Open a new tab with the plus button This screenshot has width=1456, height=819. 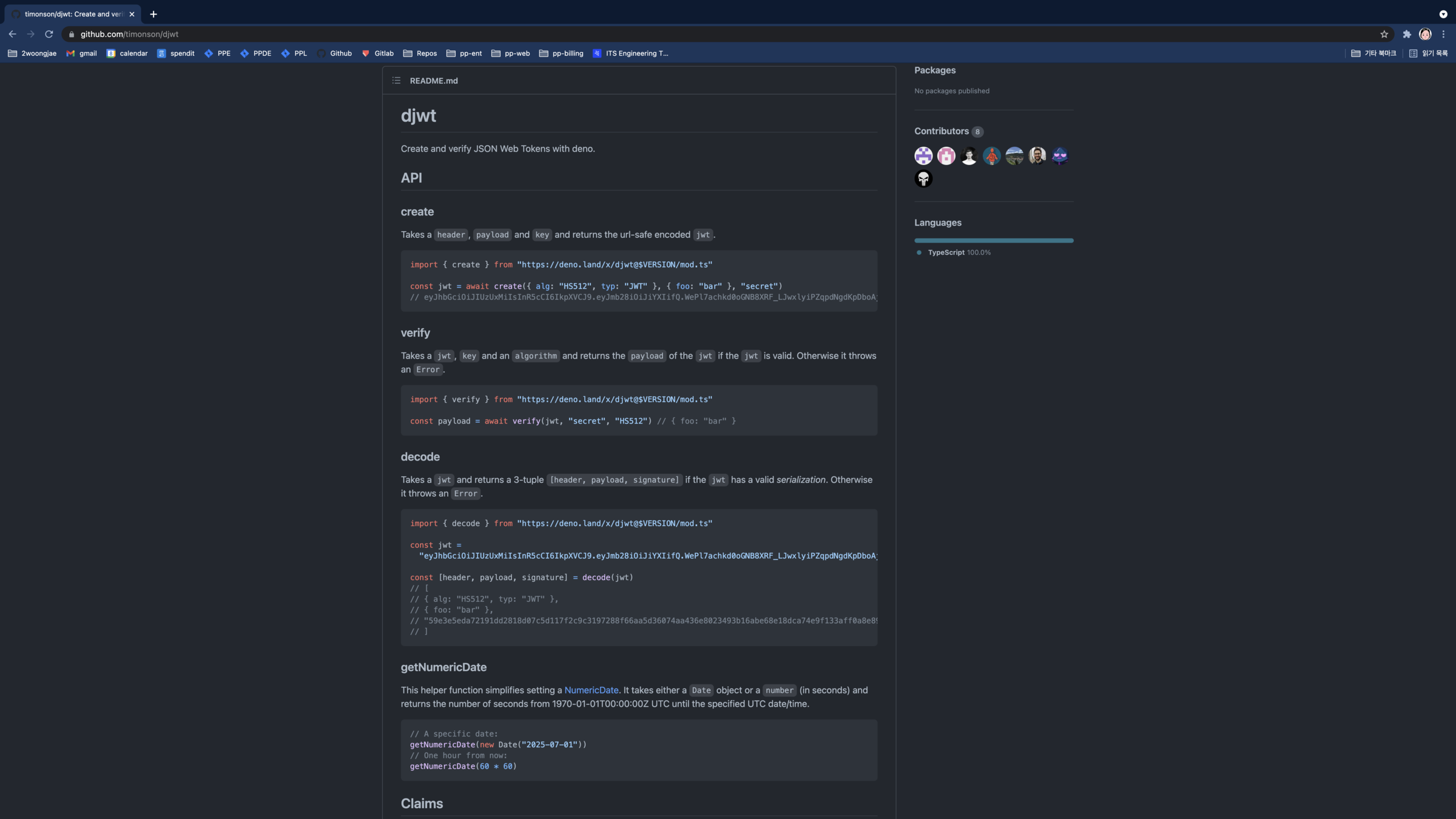click(153, 14)
